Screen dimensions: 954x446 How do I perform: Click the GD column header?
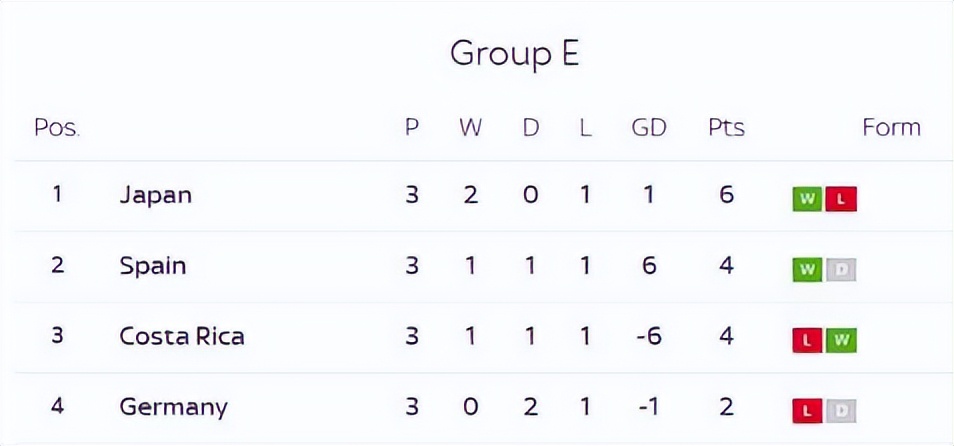click(649, 127)
